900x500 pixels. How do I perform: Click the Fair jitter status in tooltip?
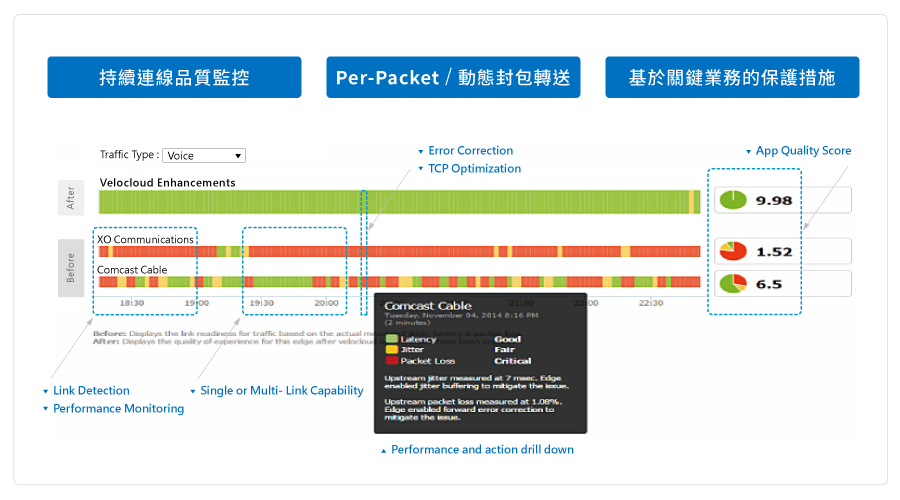pyautogui.click(x=505, y=350)
